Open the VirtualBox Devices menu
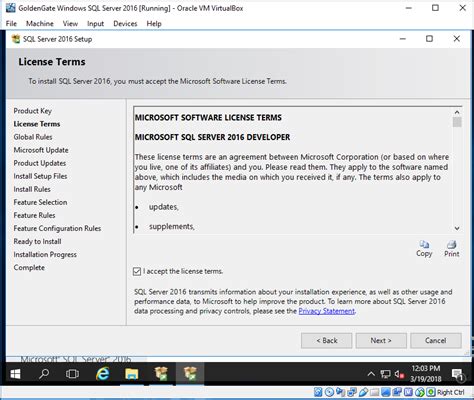This screenshot has width=474, height=400. pos(125,24)
